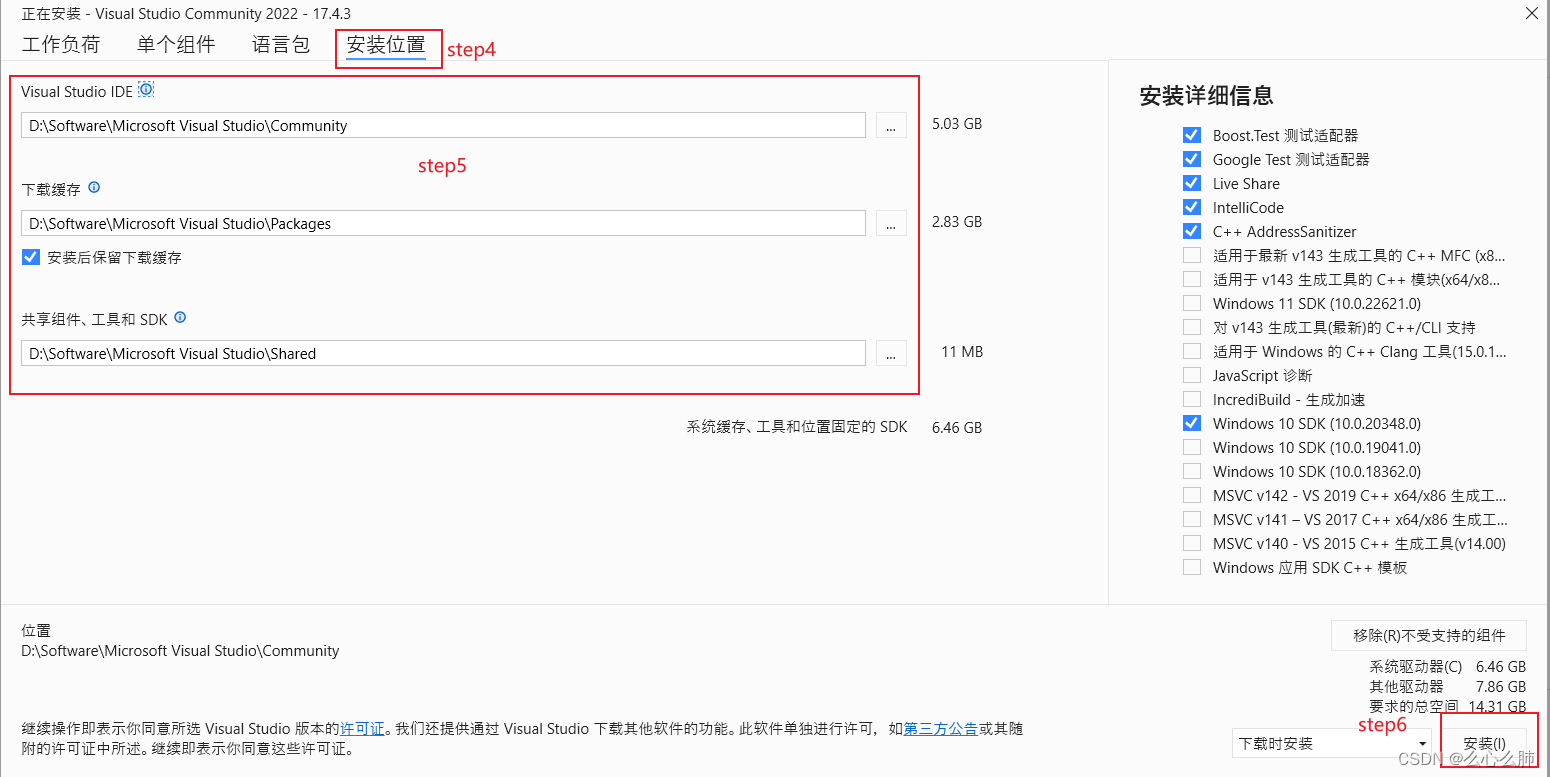Check the C++ Clang 工具 for Windows

(x=1191, y=351)
